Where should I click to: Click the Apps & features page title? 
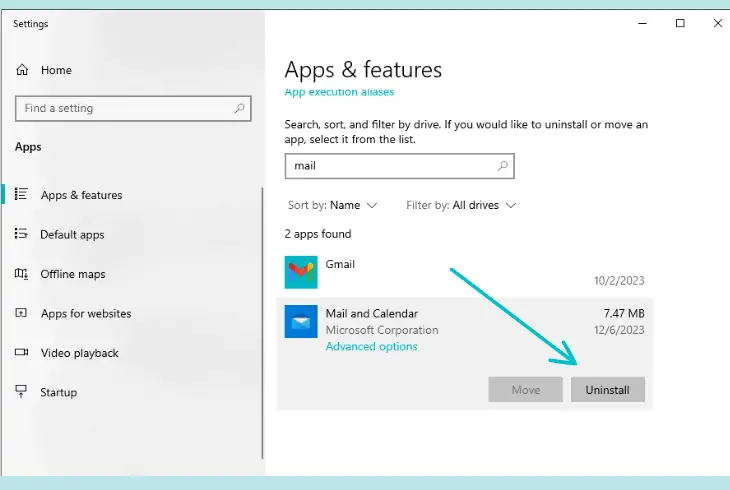pos(363,70)
